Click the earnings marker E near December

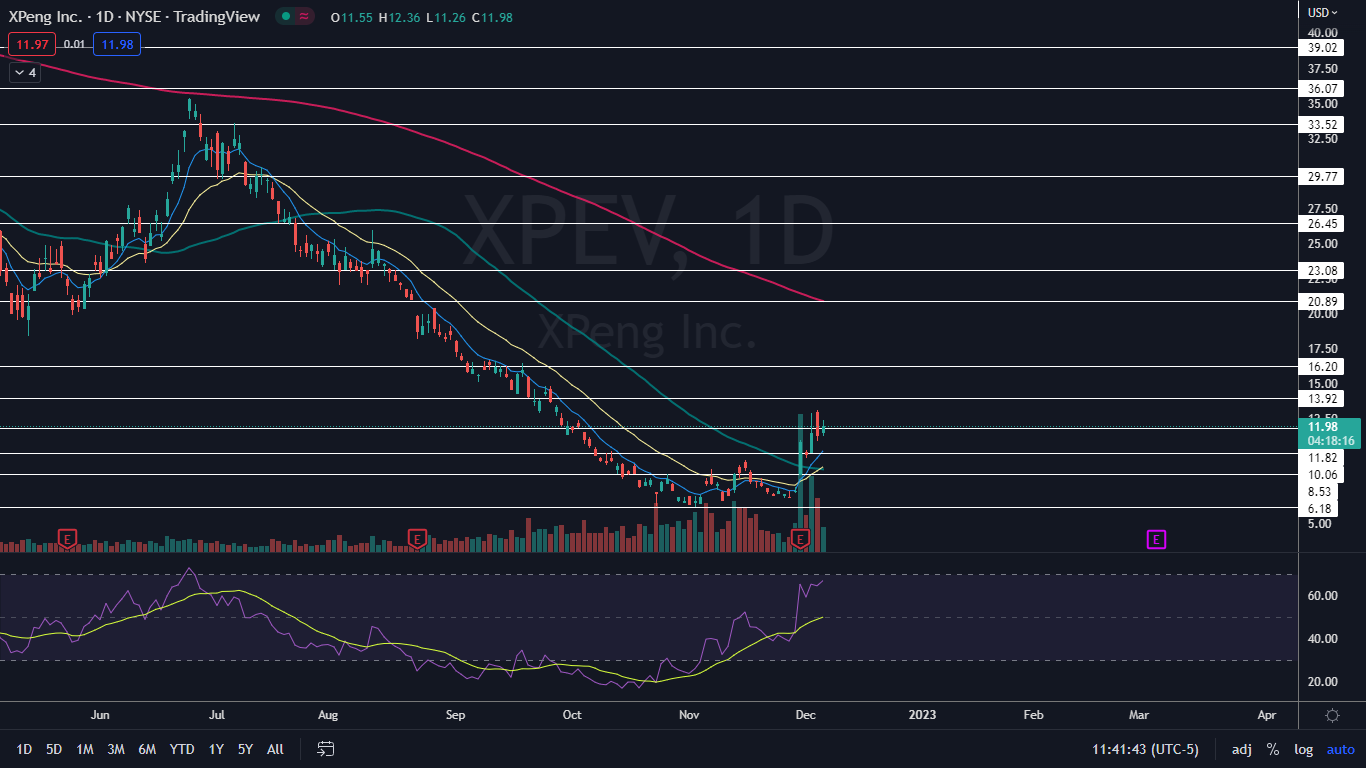[x=800, y=539]
